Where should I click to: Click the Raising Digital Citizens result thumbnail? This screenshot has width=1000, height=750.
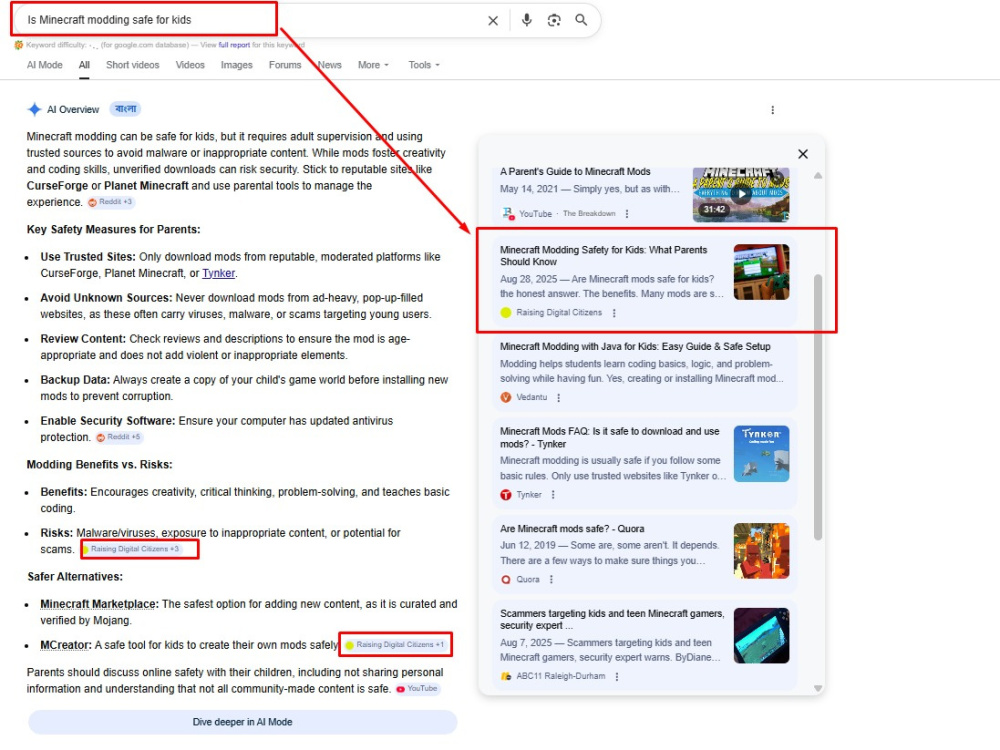point(761,272)
